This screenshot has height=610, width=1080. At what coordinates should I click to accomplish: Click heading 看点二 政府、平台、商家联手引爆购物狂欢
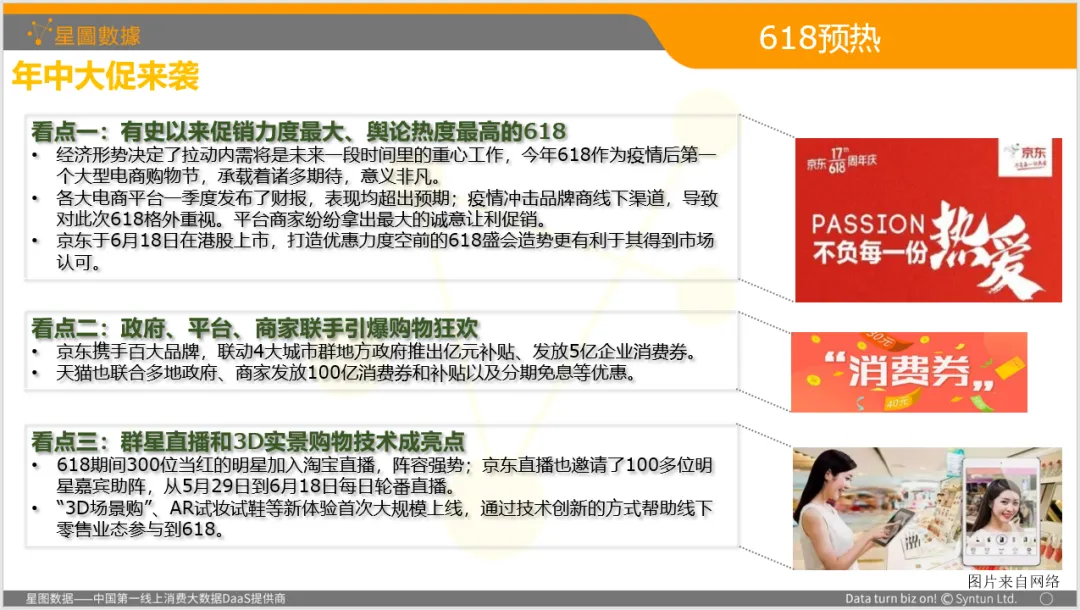(x=254, y=328)
